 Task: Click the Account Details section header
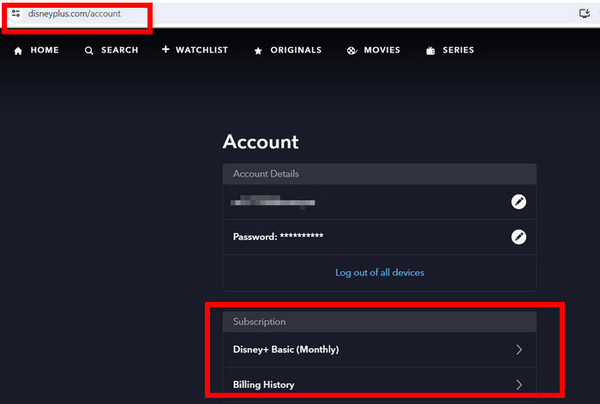click(x=380, y=174)
